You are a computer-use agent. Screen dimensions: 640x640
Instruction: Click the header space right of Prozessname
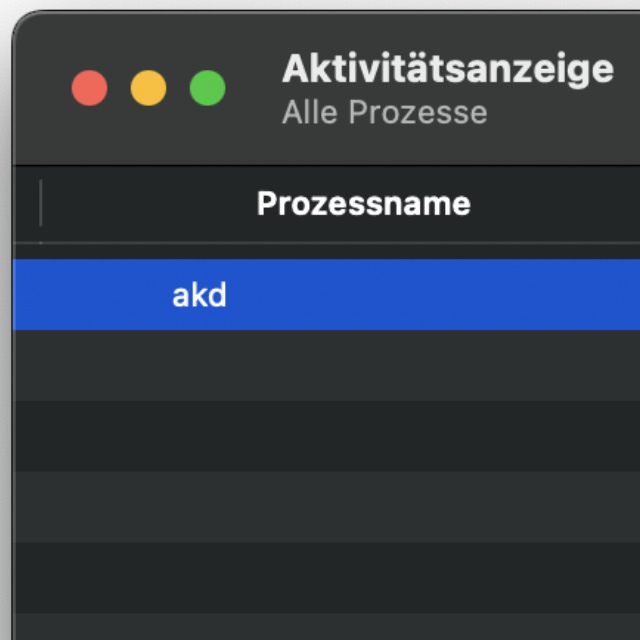click(560, 204)
